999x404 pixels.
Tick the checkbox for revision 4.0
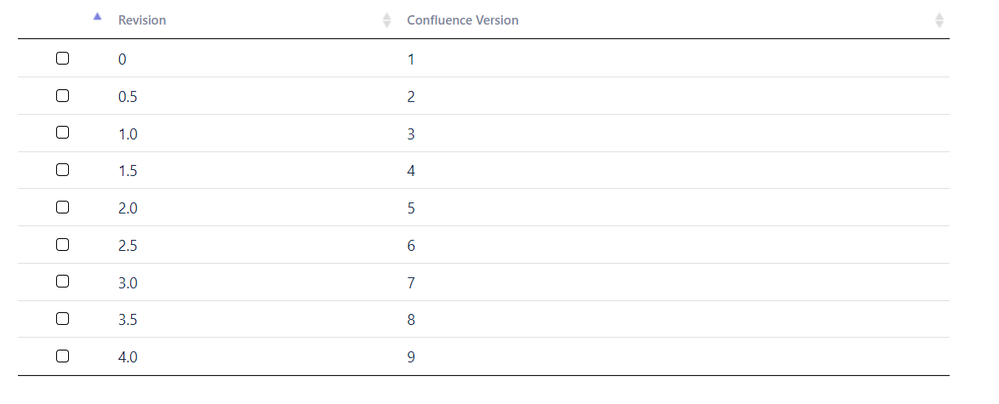62,356
